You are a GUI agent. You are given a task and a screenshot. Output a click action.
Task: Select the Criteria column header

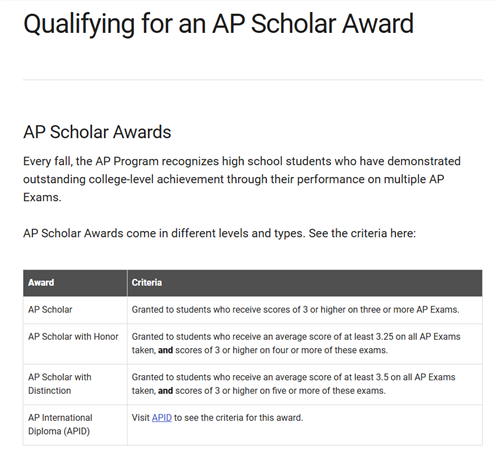click(x=305, y=283)
